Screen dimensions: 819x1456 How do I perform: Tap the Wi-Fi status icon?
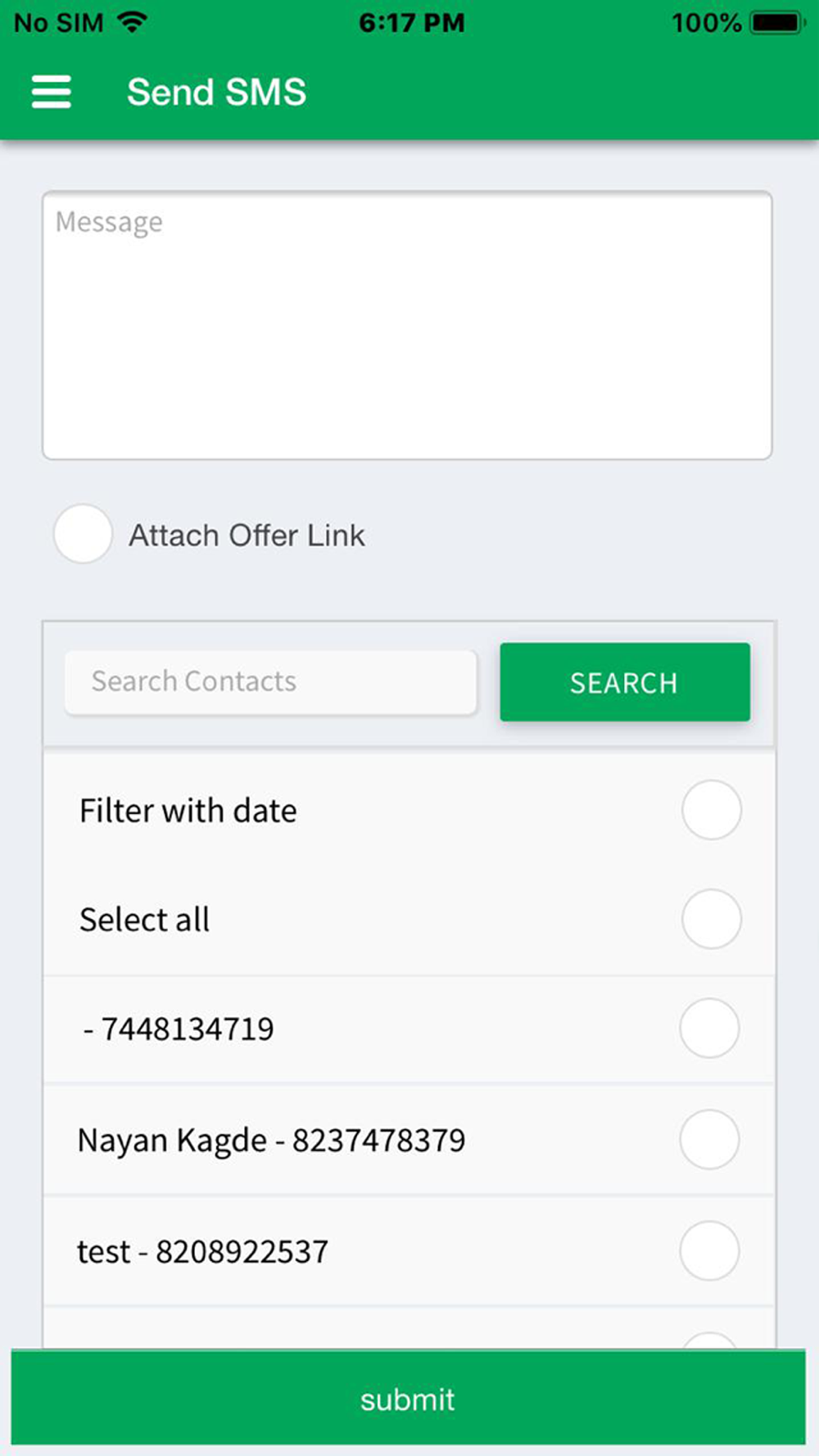(132, 22)
